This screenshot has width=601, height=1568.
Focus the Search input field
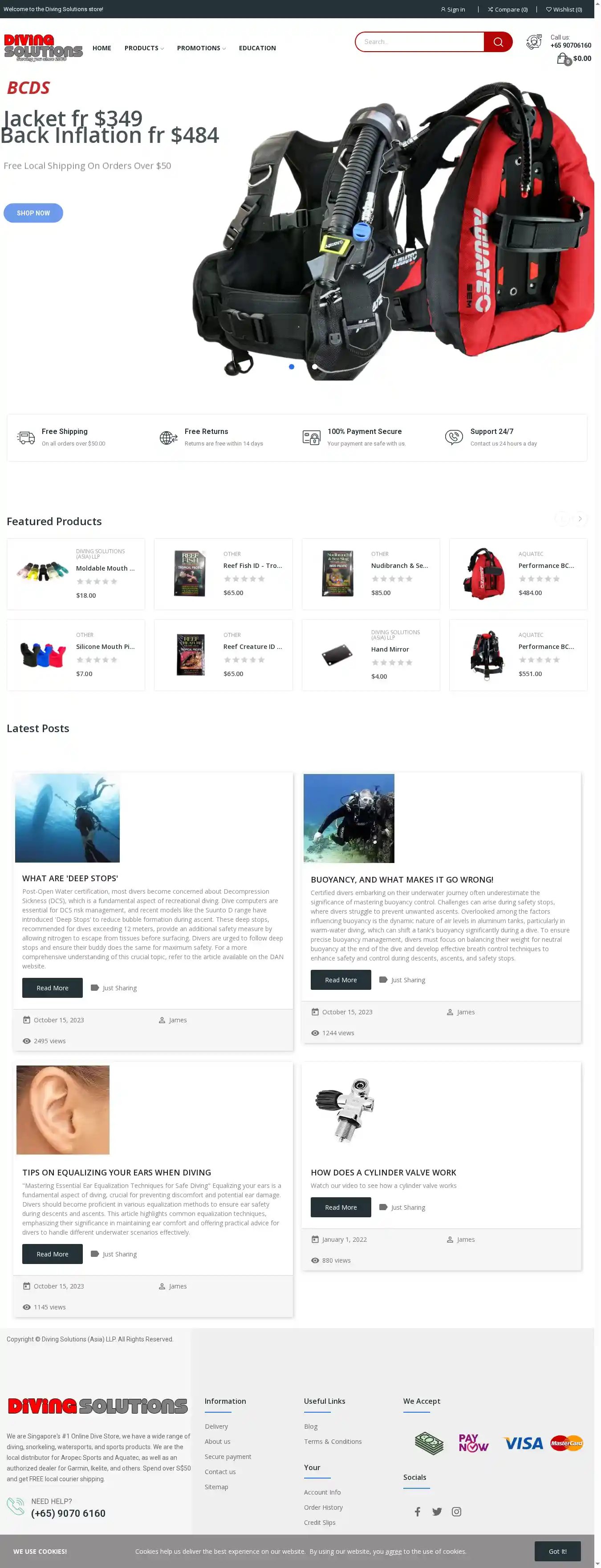[420, 42]
